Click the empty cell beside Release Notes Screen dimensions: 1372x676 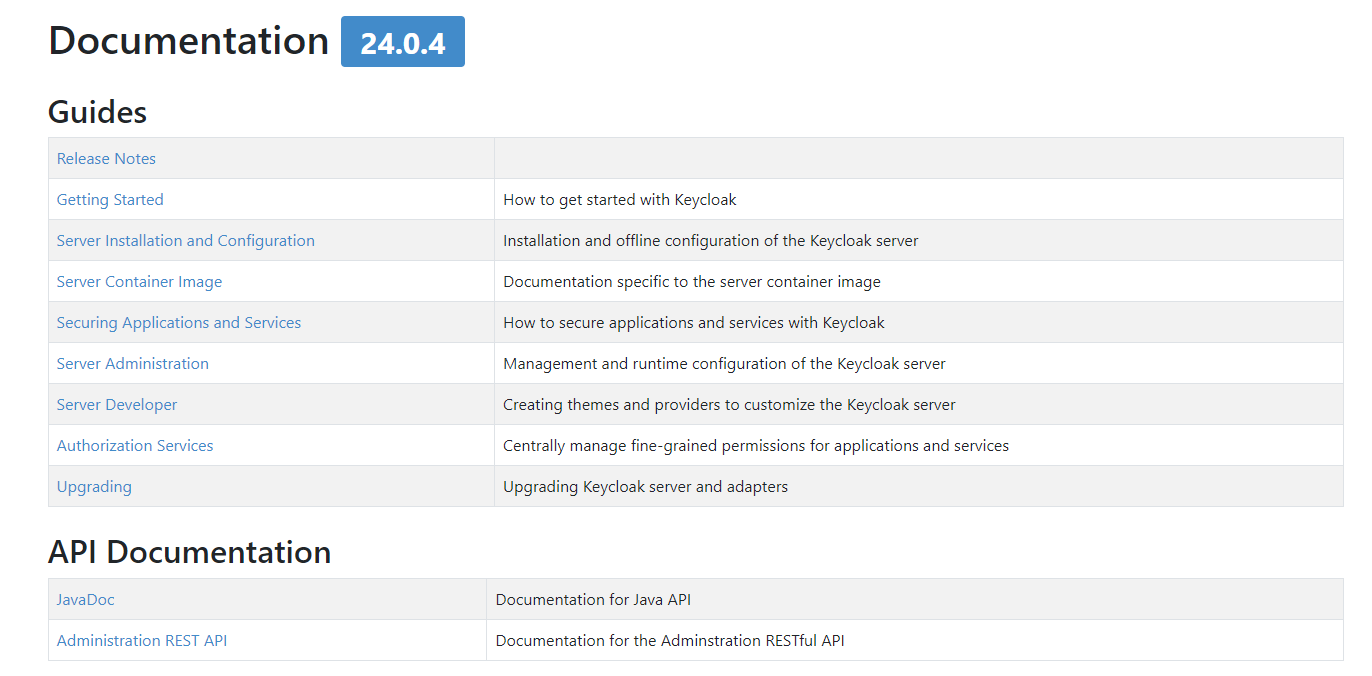click(900, 158)
